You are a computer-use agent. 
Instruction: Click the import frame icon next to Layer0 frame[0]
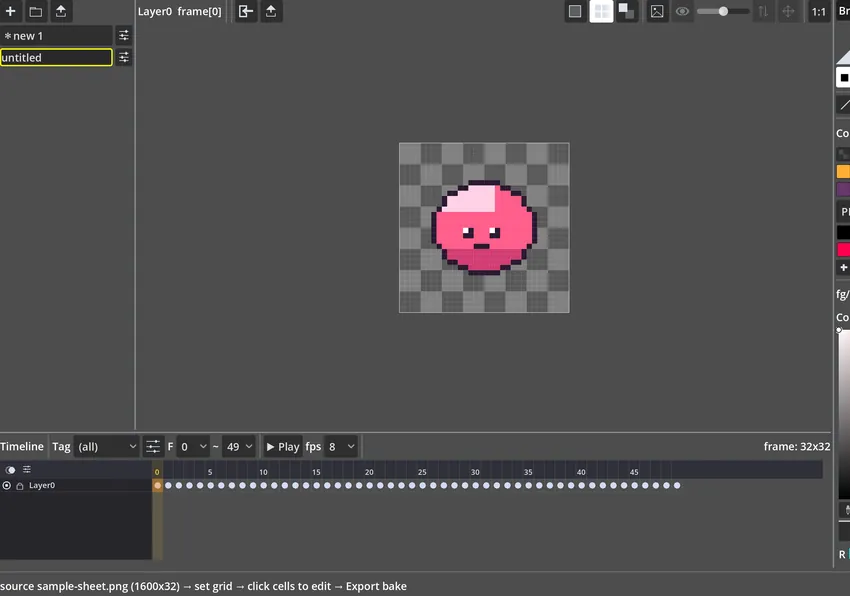tap(246, 11)
